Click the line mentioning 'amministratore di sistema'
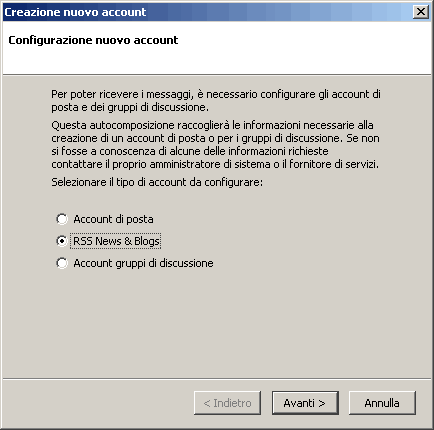 coord(215,164)
